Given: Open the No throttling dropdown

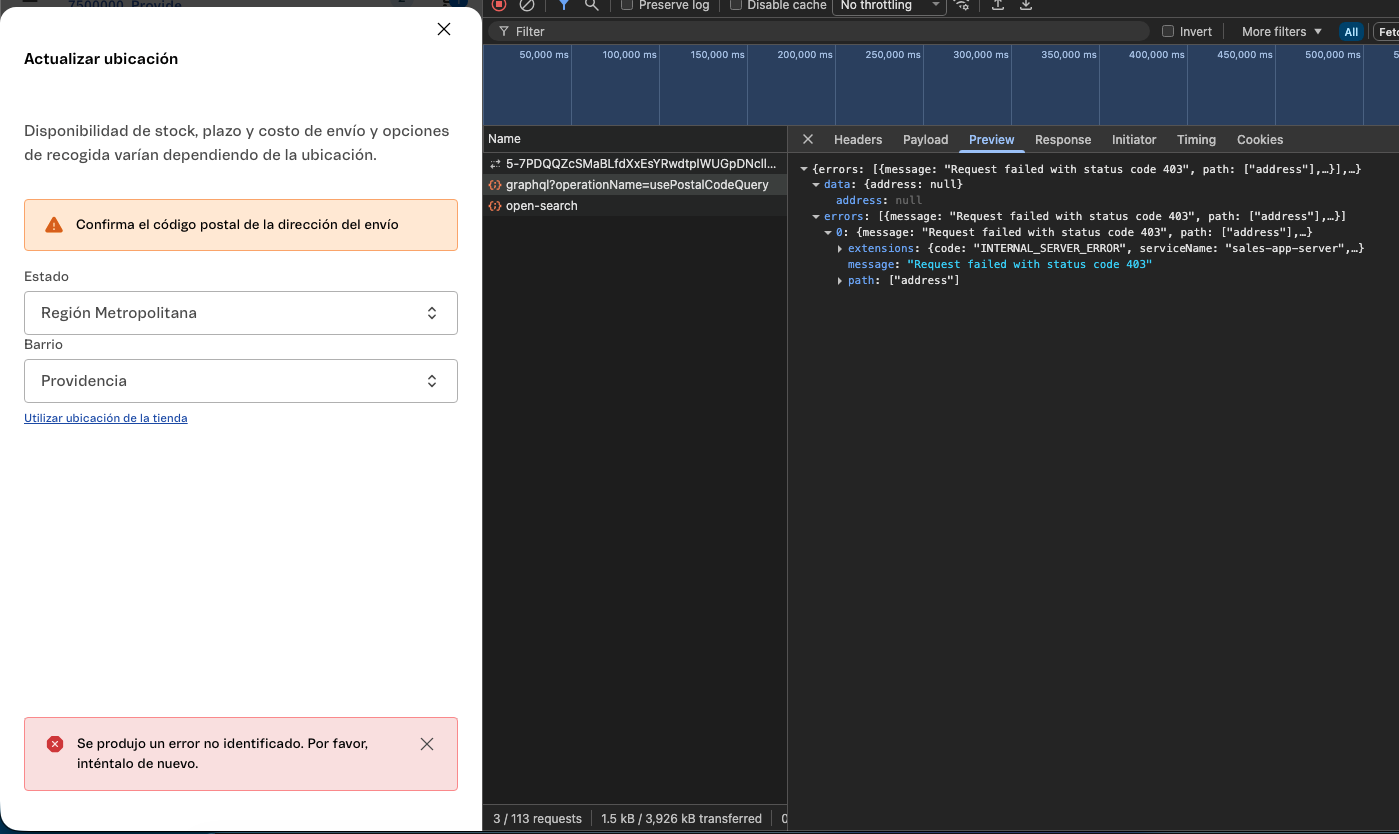Looking at the screenshot, I should [888, 5].
